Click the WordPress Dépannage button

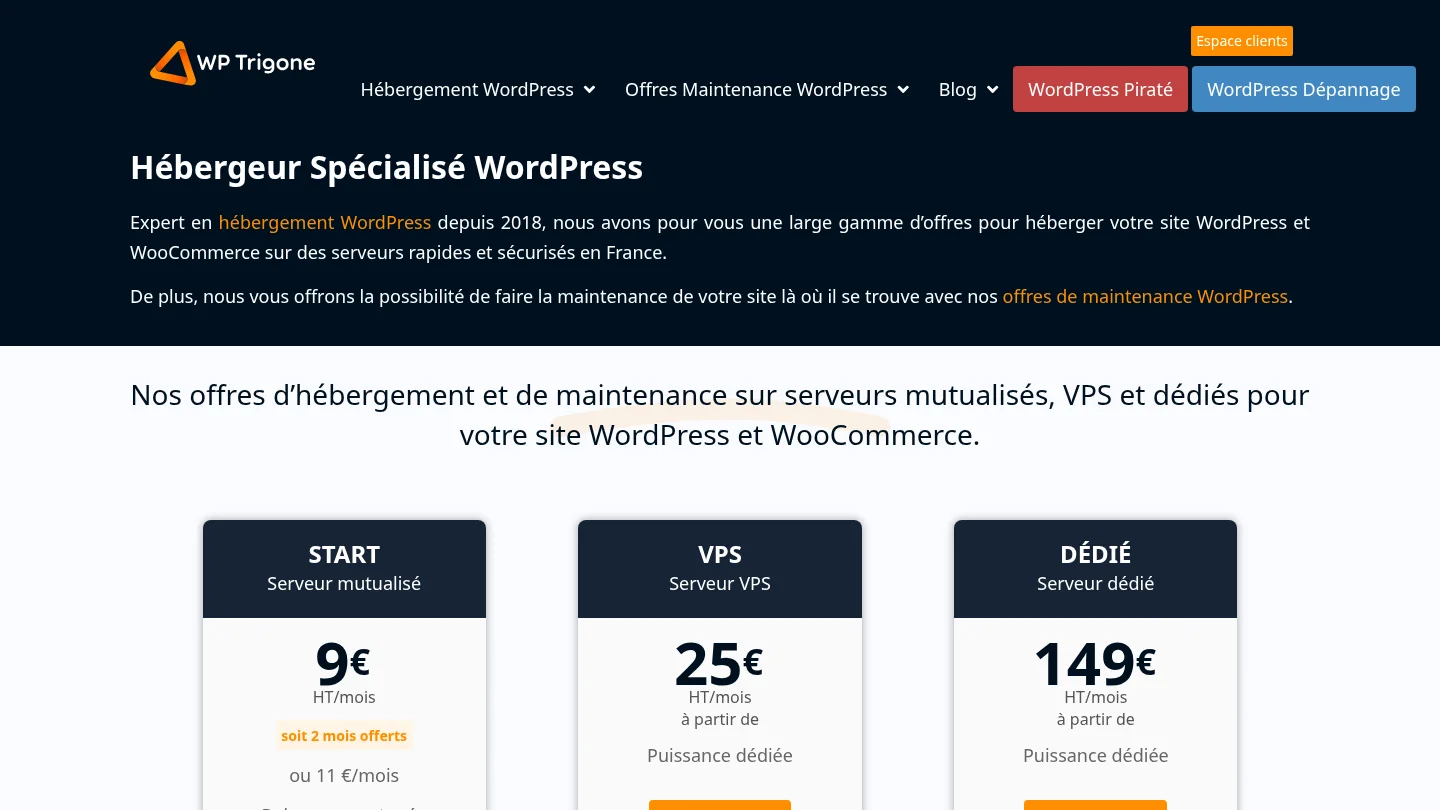pyautogui.click(x=1304, y=89)
